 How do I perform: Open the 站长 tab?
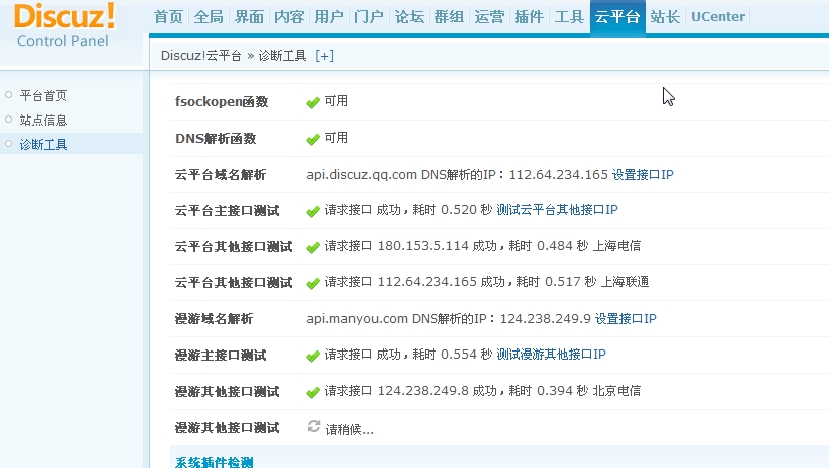665,17
